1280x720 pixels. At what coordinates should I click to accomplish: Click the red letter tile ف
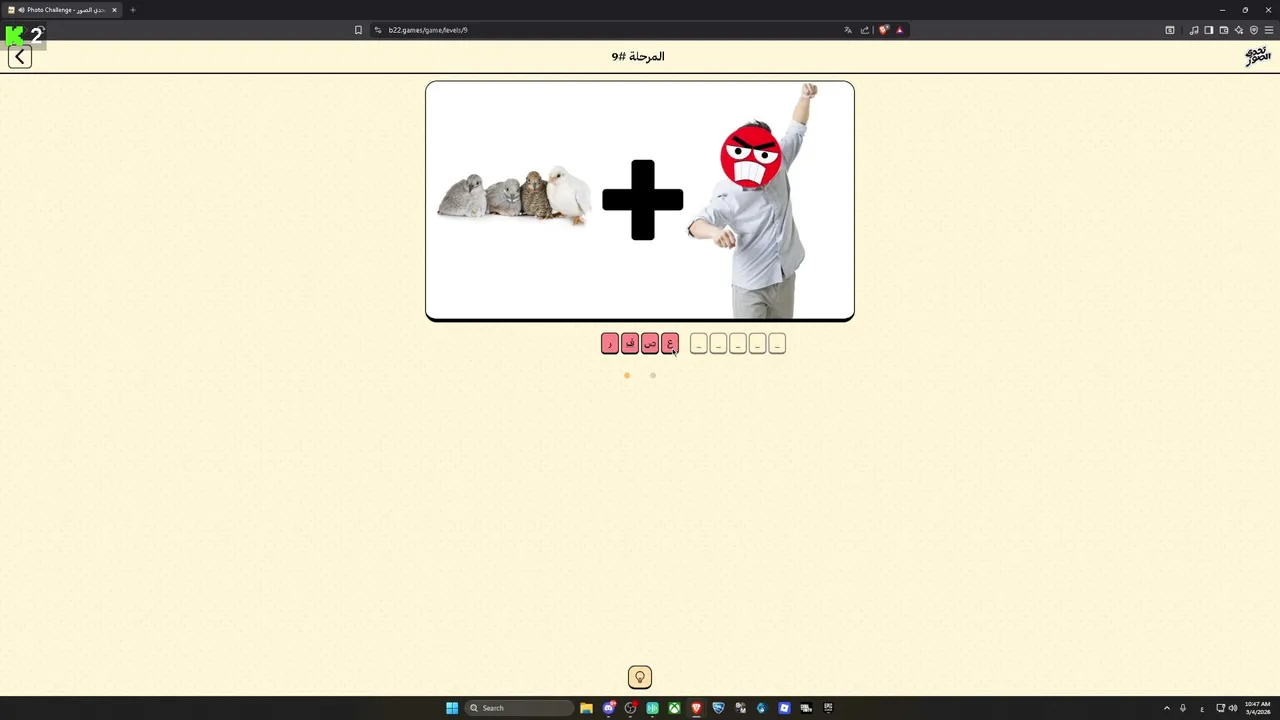click(x=630, y=344)
